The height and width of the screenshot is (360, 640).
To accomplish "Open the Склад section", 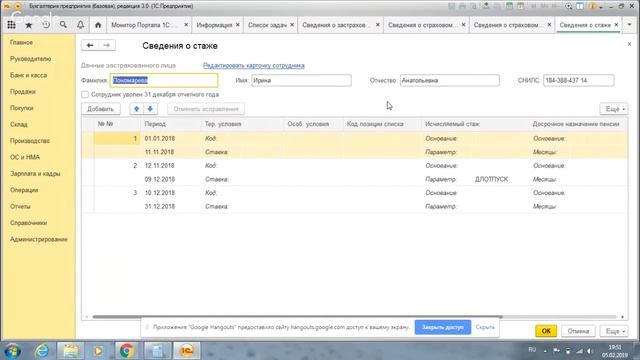I will pyautogui.click(x=19, y=124).
